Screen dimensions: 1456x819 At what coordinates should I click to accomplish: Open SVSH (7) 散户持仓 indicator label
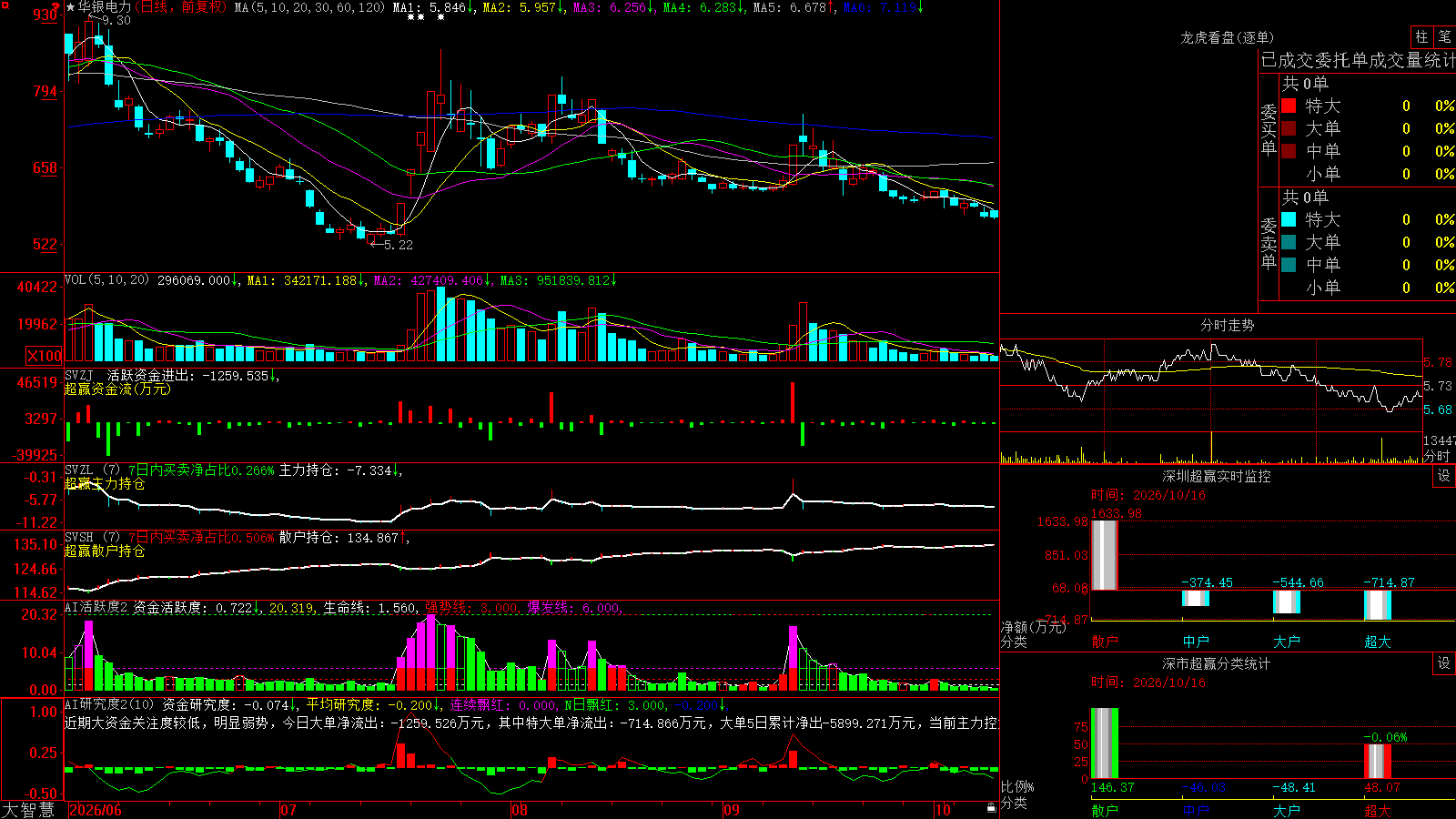[x=93, y=538]
